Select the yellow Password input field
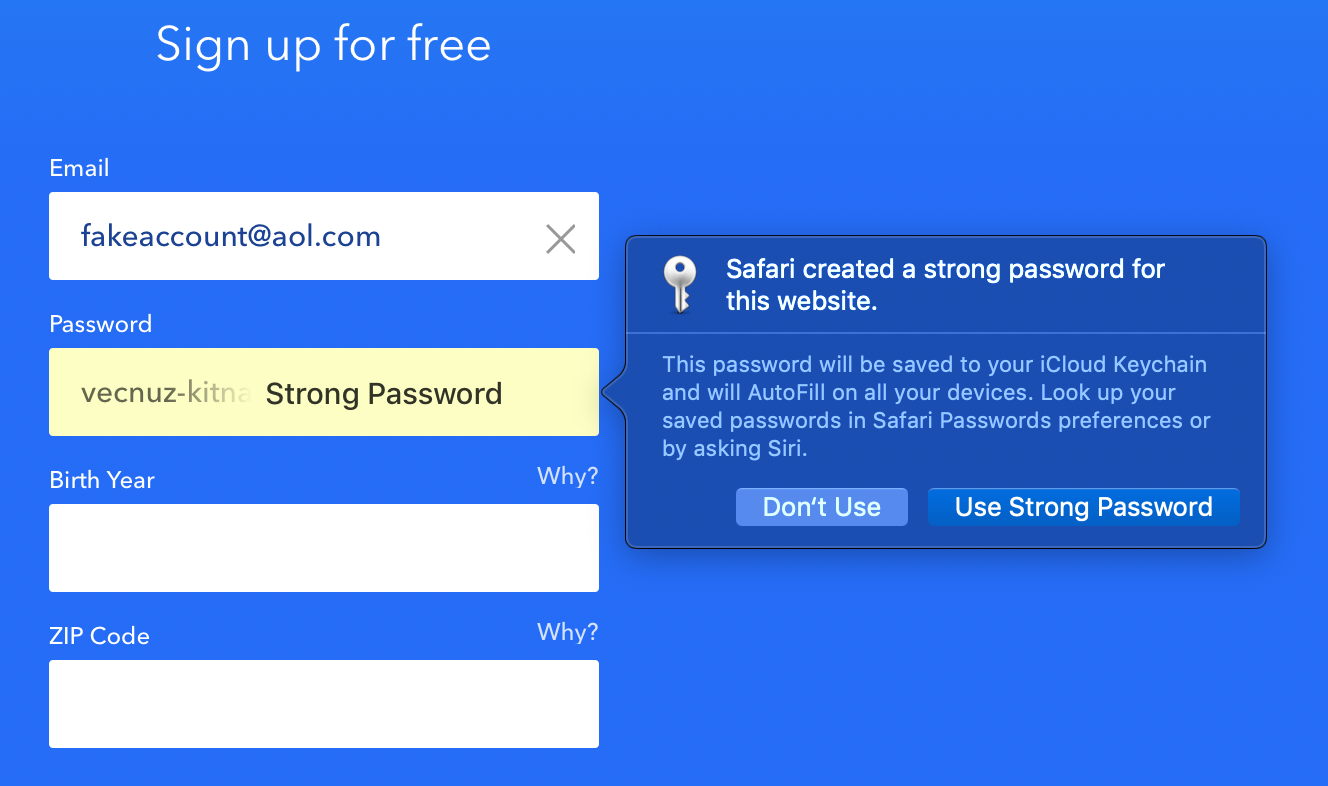 coord(324,392)
